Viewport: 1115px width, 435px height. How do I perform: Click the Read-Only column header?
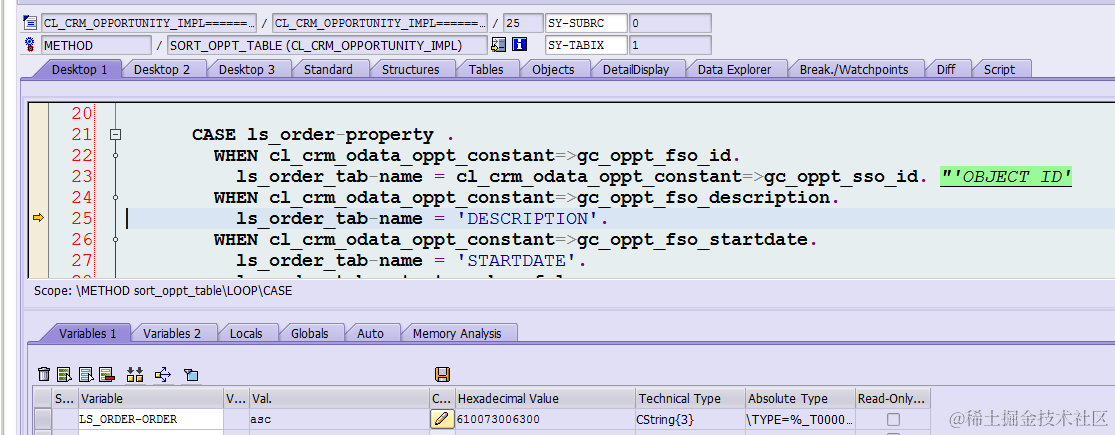(x=892, y=399)
